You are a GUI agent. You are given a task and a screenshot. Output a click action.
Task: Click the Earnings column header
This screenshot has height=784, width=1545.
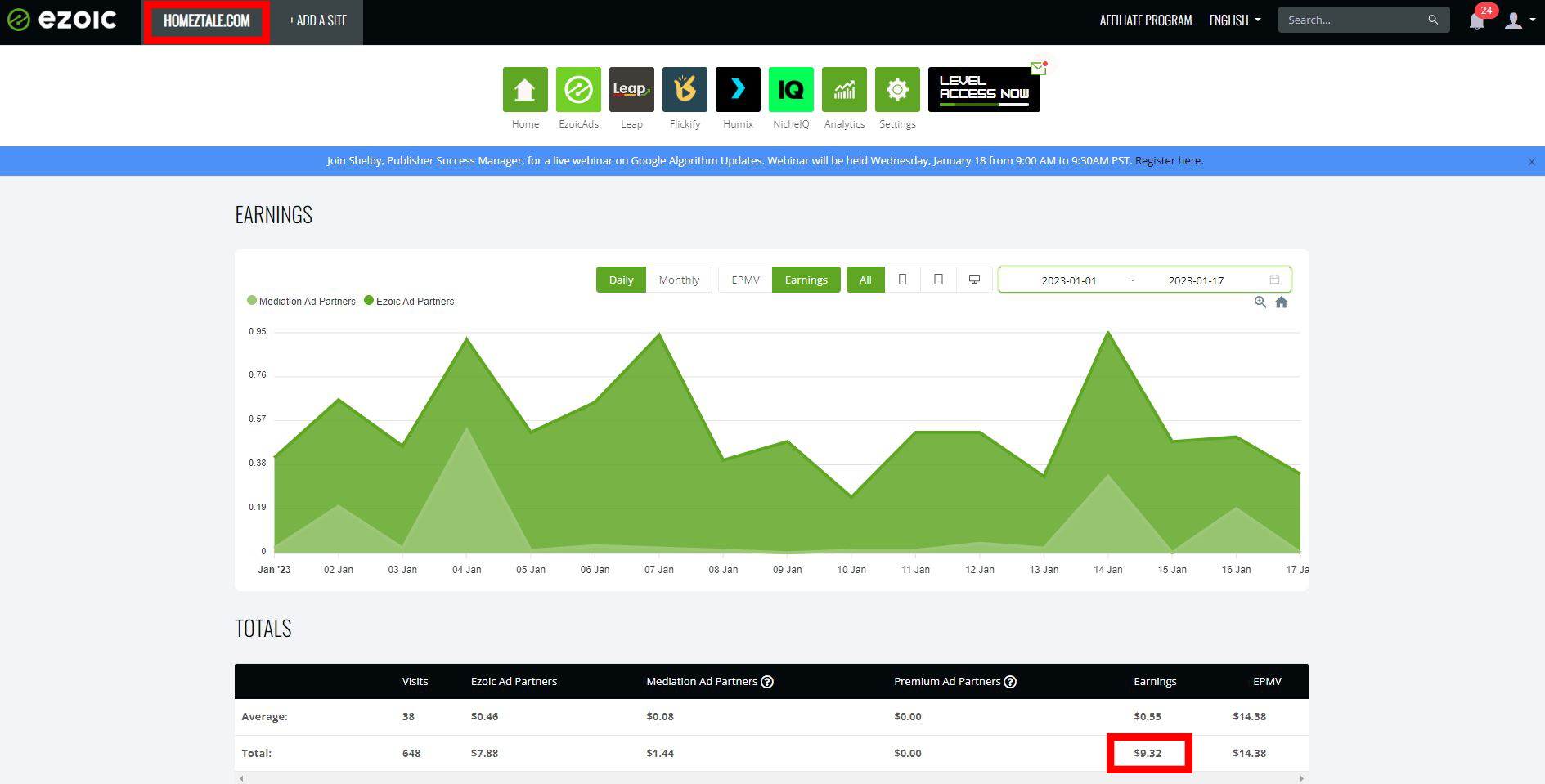(1155, 681)
